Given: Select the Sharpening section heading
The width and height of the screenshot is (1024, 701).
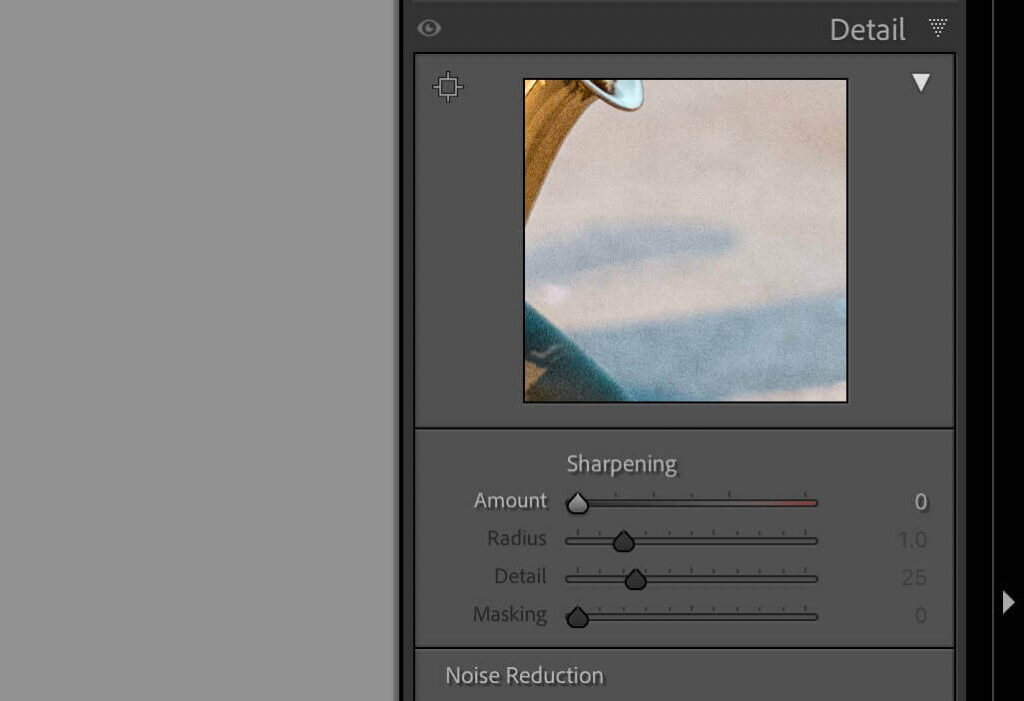Looking at the screenshot, I should pos(621,463).
